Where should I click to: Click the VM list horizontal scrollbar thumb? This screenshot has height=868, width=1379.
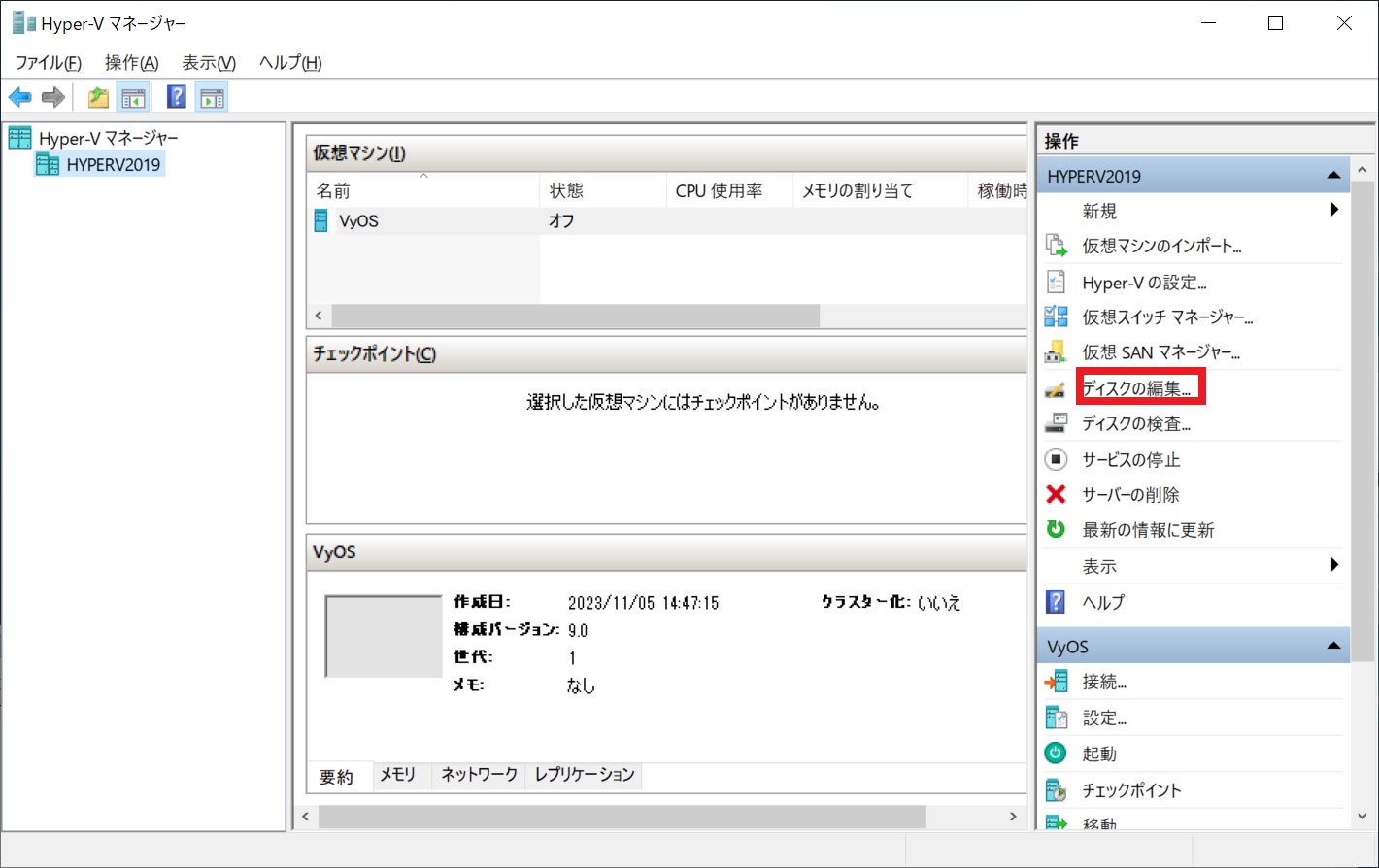(x=575, y=316)
